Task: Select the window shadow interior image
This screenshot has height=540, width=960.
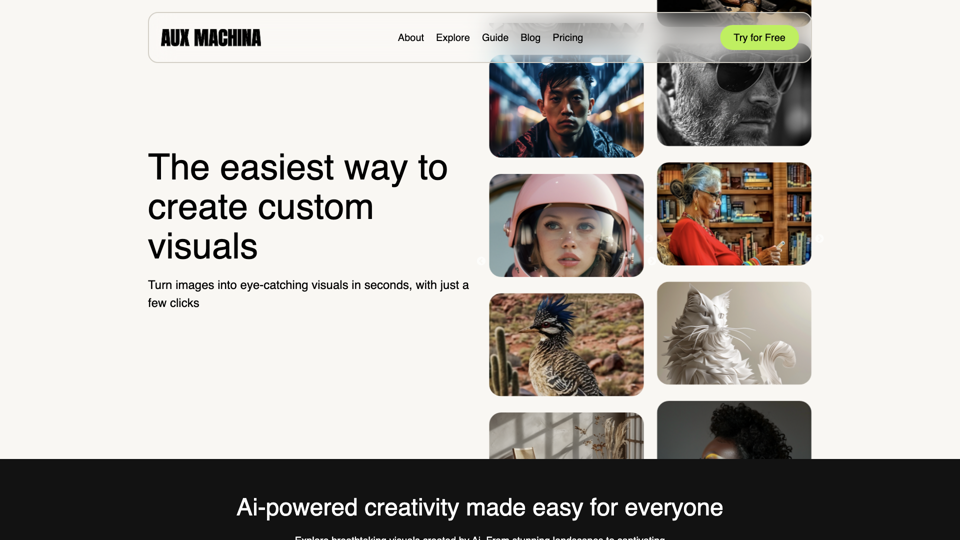Action: [566, 436]
